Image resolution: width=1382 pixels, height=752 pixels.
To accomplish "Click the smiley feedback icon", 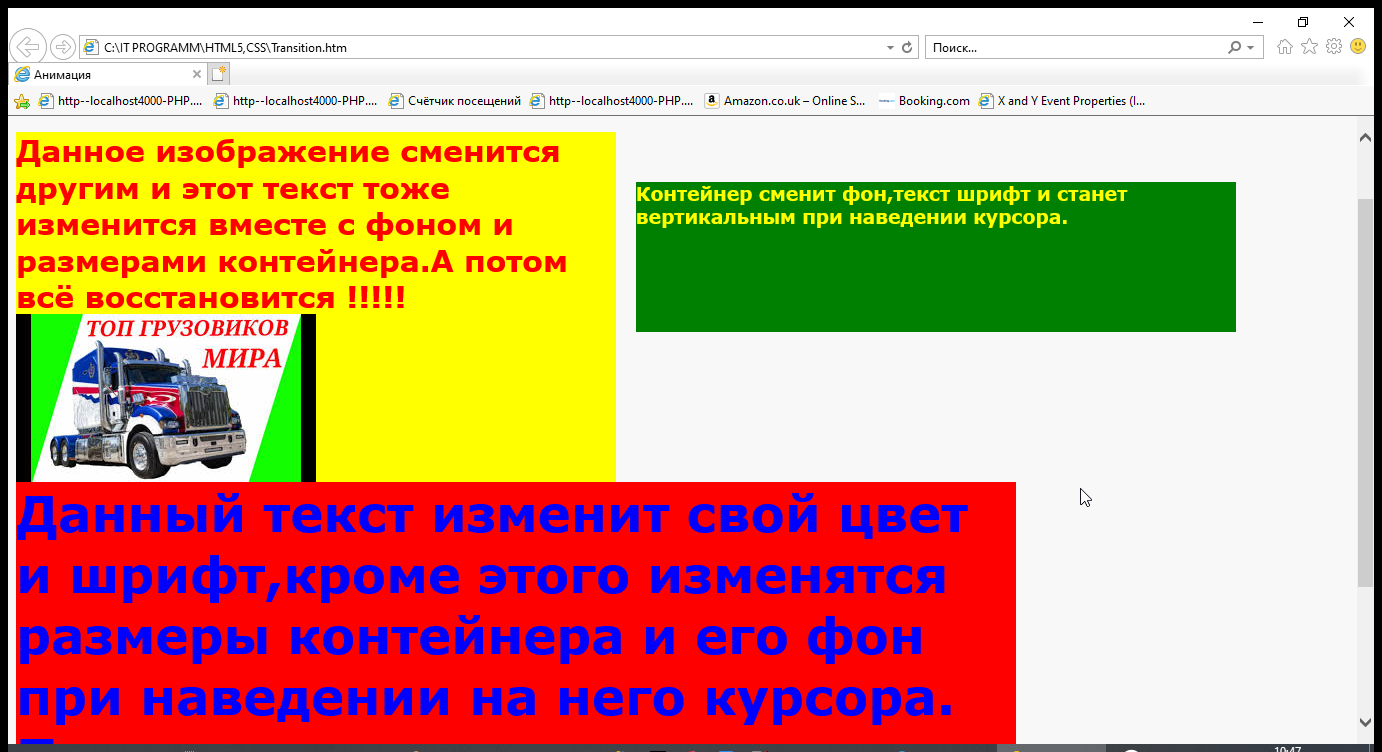I will point(1358,47).
